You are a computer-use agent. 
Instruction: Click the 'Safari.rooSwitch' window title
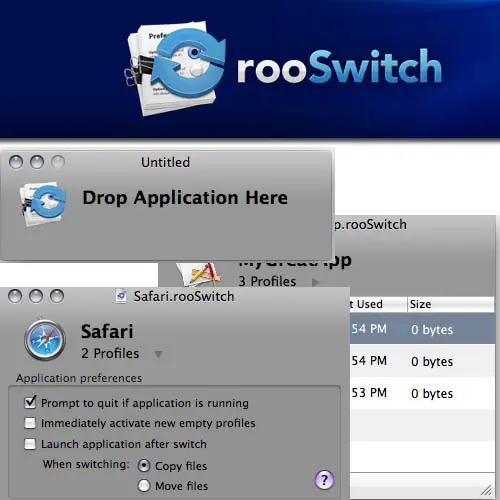[184, 296]
